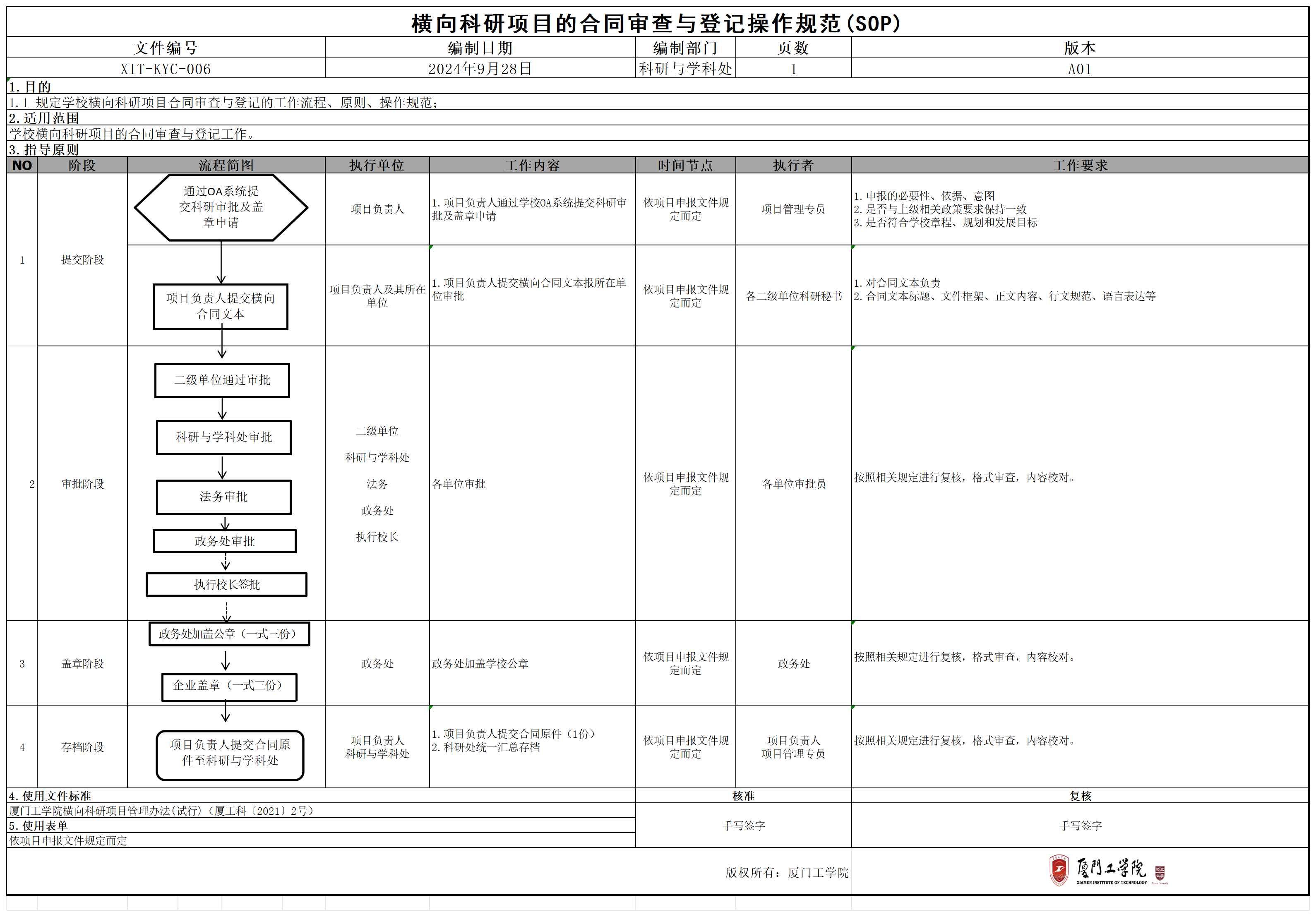Viewport: 1316px width, 917px height.
Task: Click the 手写签字 cell under 核准
Action: tap(743, 825)
